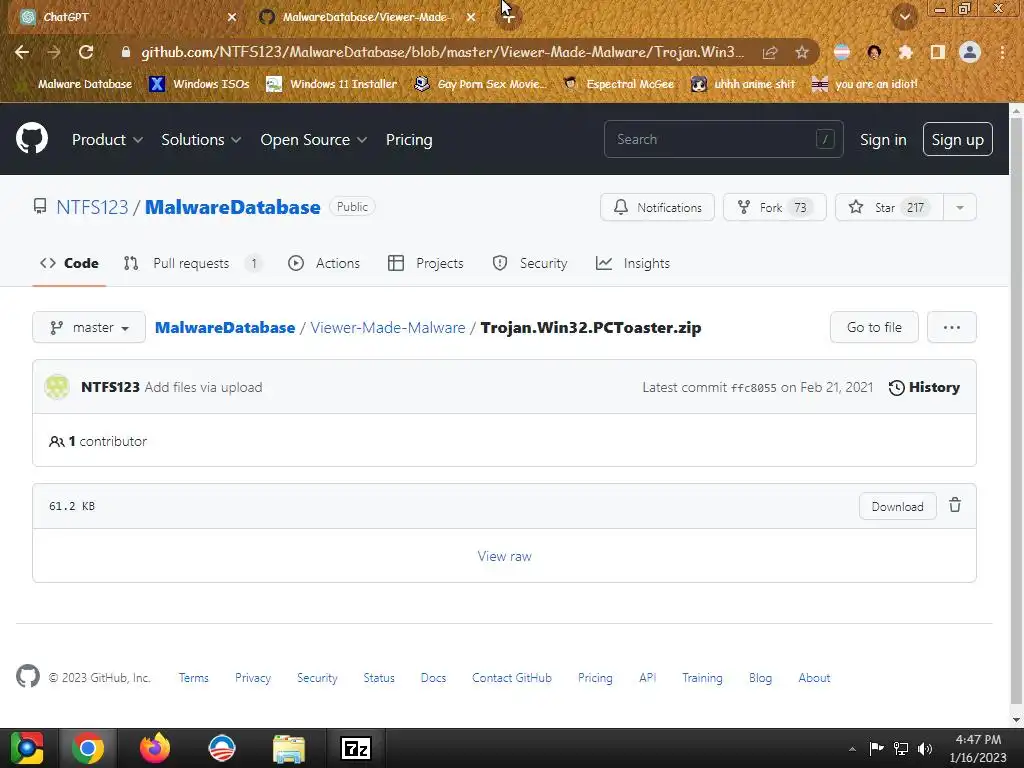Click the browser forward arrow
1024x768 pixels.
pos(54,52)
